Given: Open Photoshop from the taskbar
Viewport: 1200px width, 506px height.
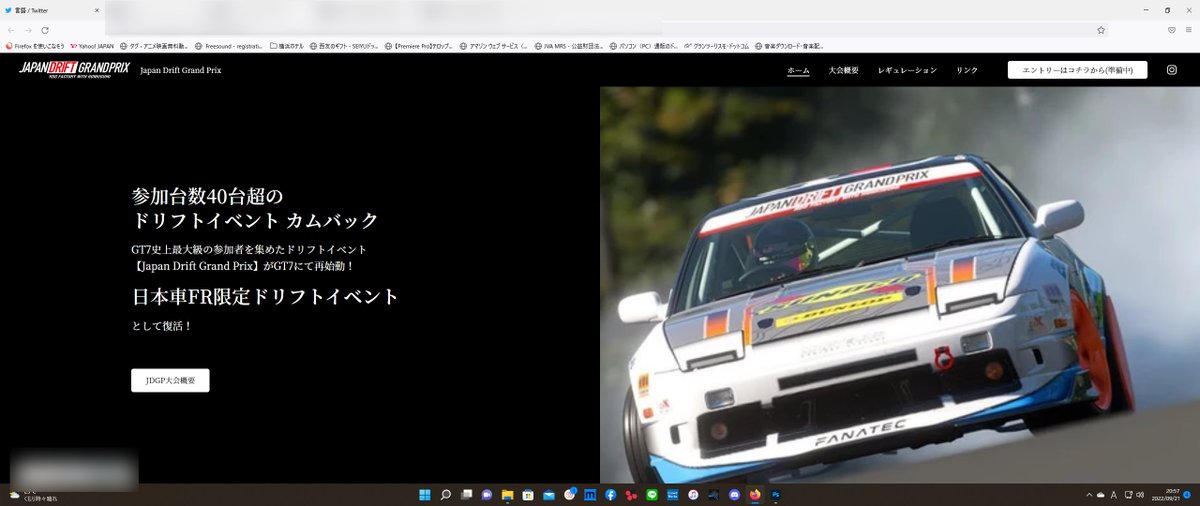Looking at the screenshot, I should point(776,495).
